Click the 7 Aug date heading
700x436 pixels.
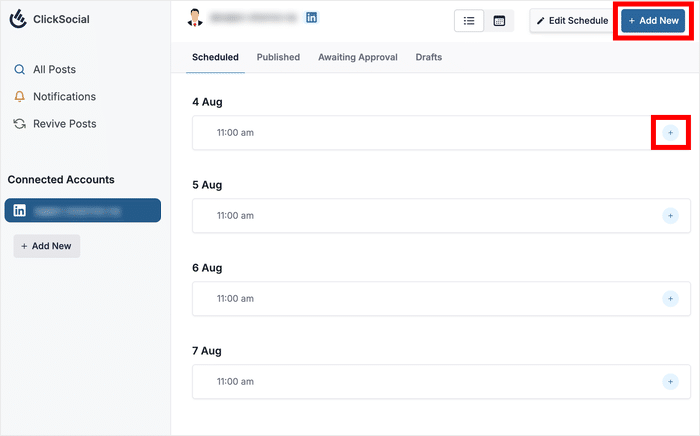click(x=207, y=351)
